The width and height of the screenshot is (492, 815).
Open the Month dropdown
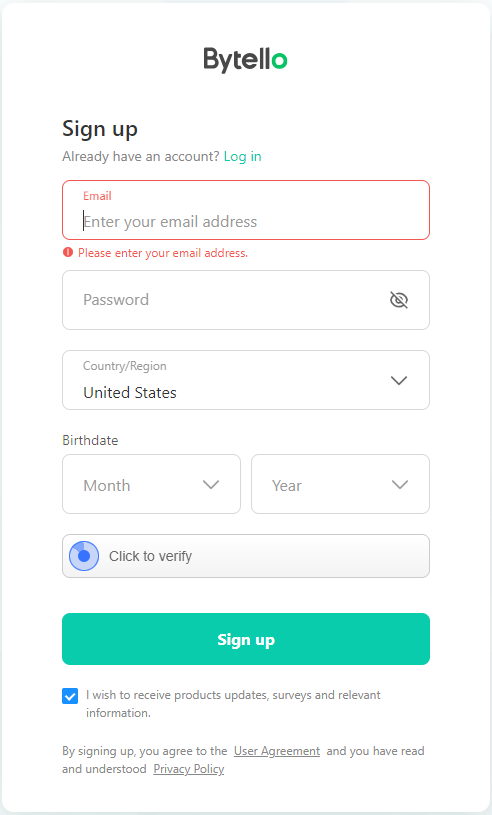pyautogui.click(x=151, y=484)
